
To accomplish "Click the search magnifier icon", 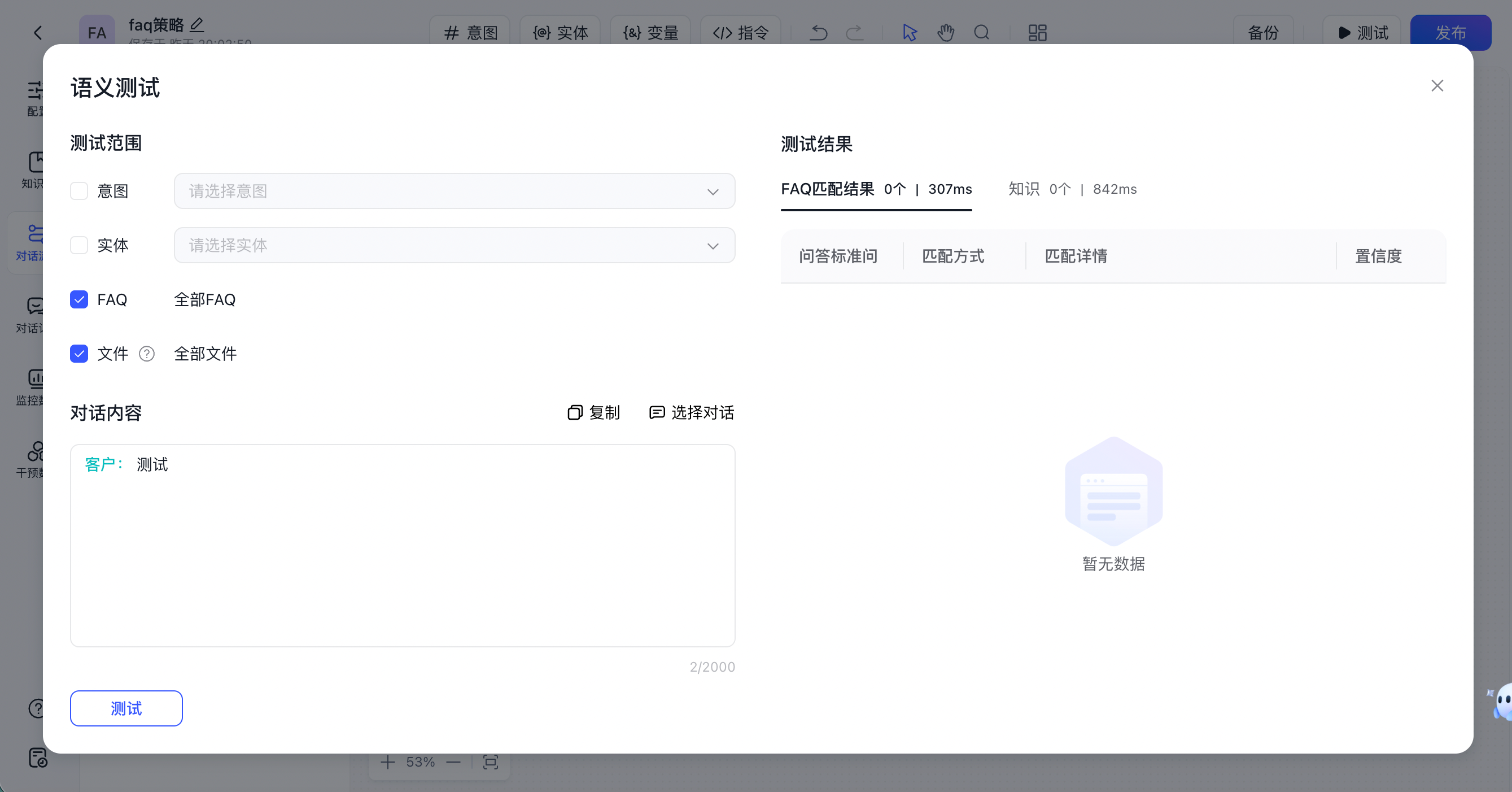I will [x=982, y=32].
